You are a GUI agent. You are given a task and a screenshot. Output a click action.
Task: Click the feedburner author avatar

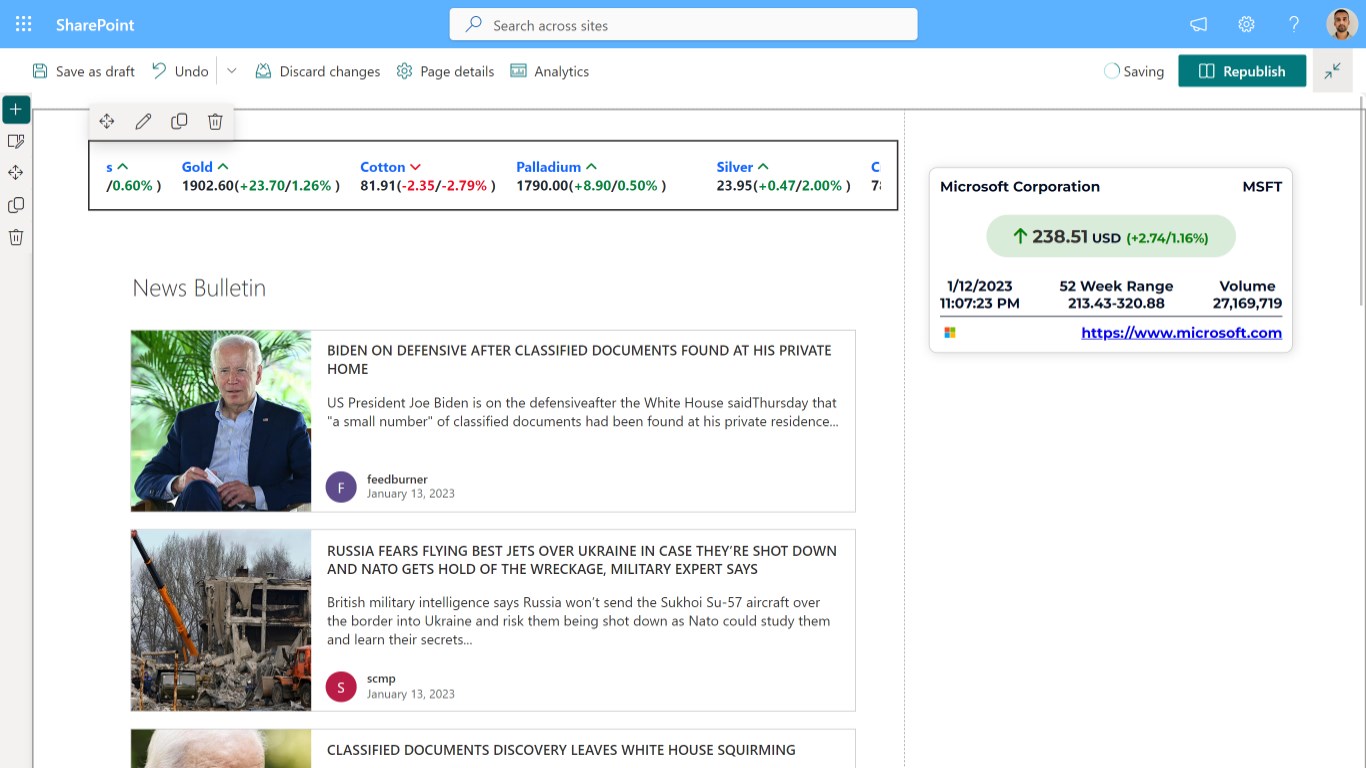coord(341,487)
